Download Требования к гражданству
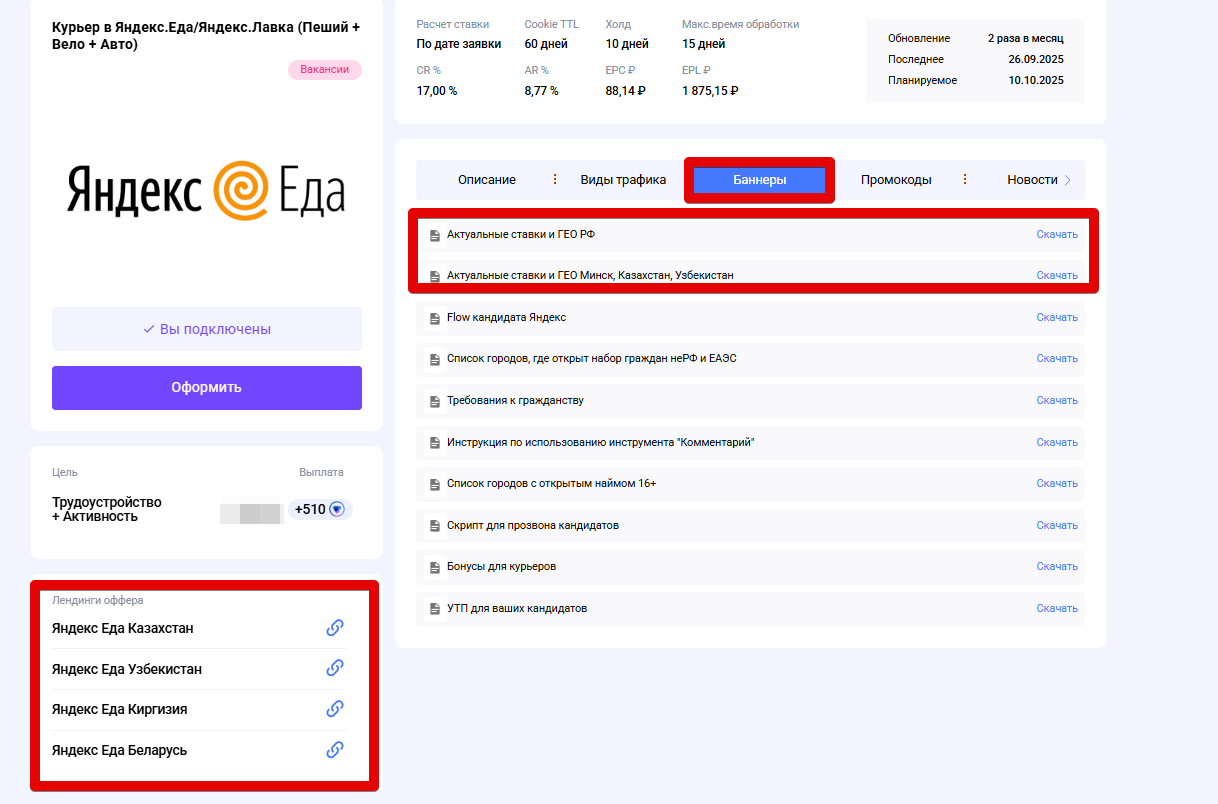This screenshot has width=1218, height=804. [x=1057, y=400]
